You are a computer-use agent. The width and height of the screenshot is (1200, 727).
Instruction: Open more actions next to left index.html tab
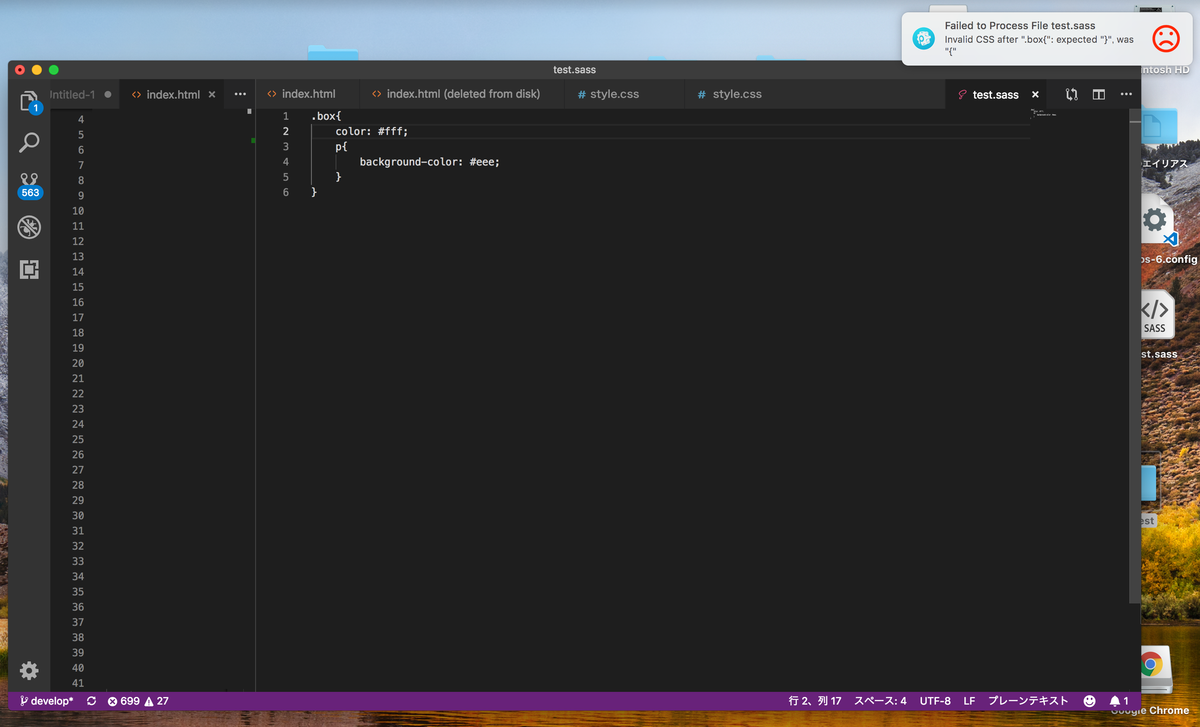pos(240,95)
